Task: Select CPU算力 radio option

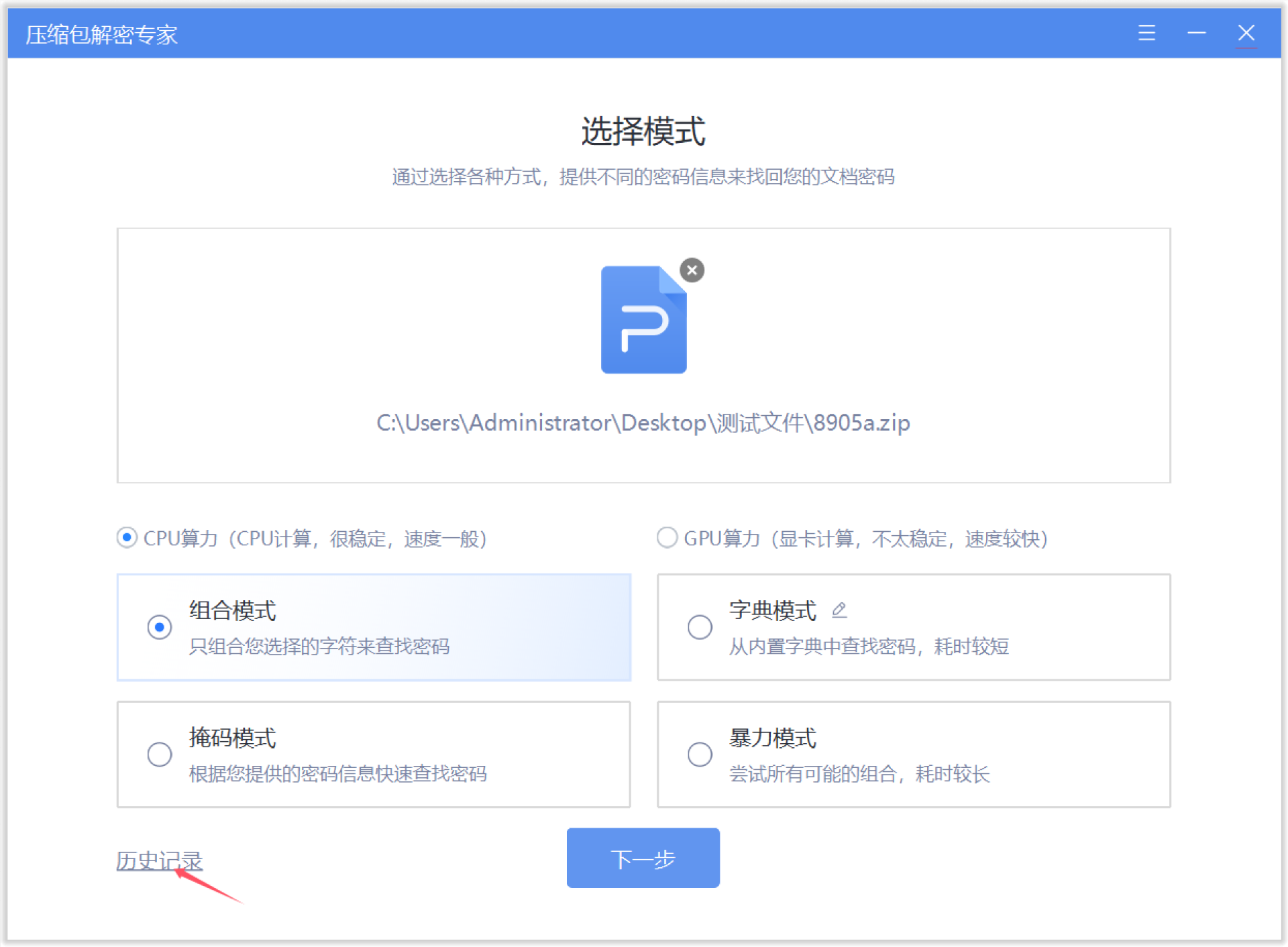Action: click(x=127, y=538)
